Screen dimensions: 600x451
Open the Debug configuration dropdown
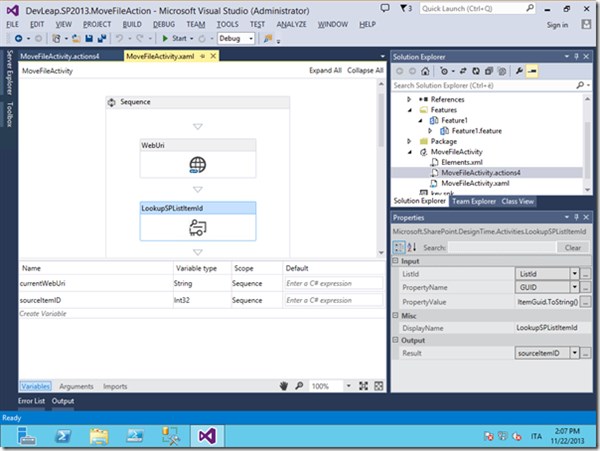tap(251, 38)
